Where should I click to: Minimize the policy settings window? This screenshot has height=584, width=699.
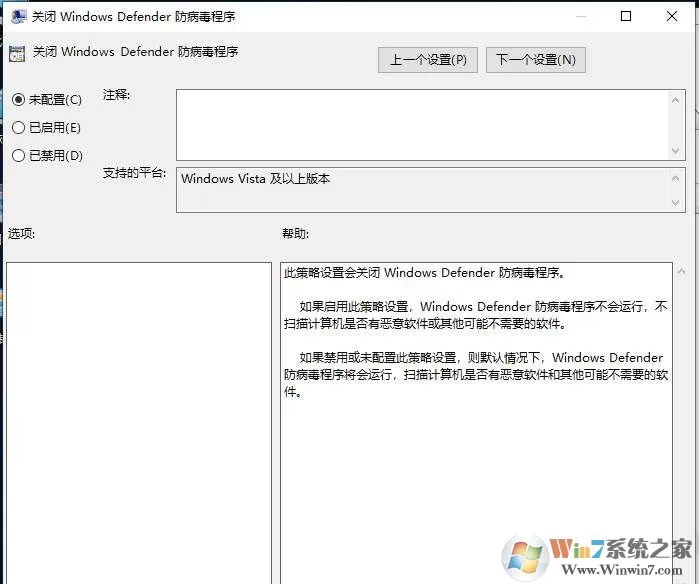580,16
